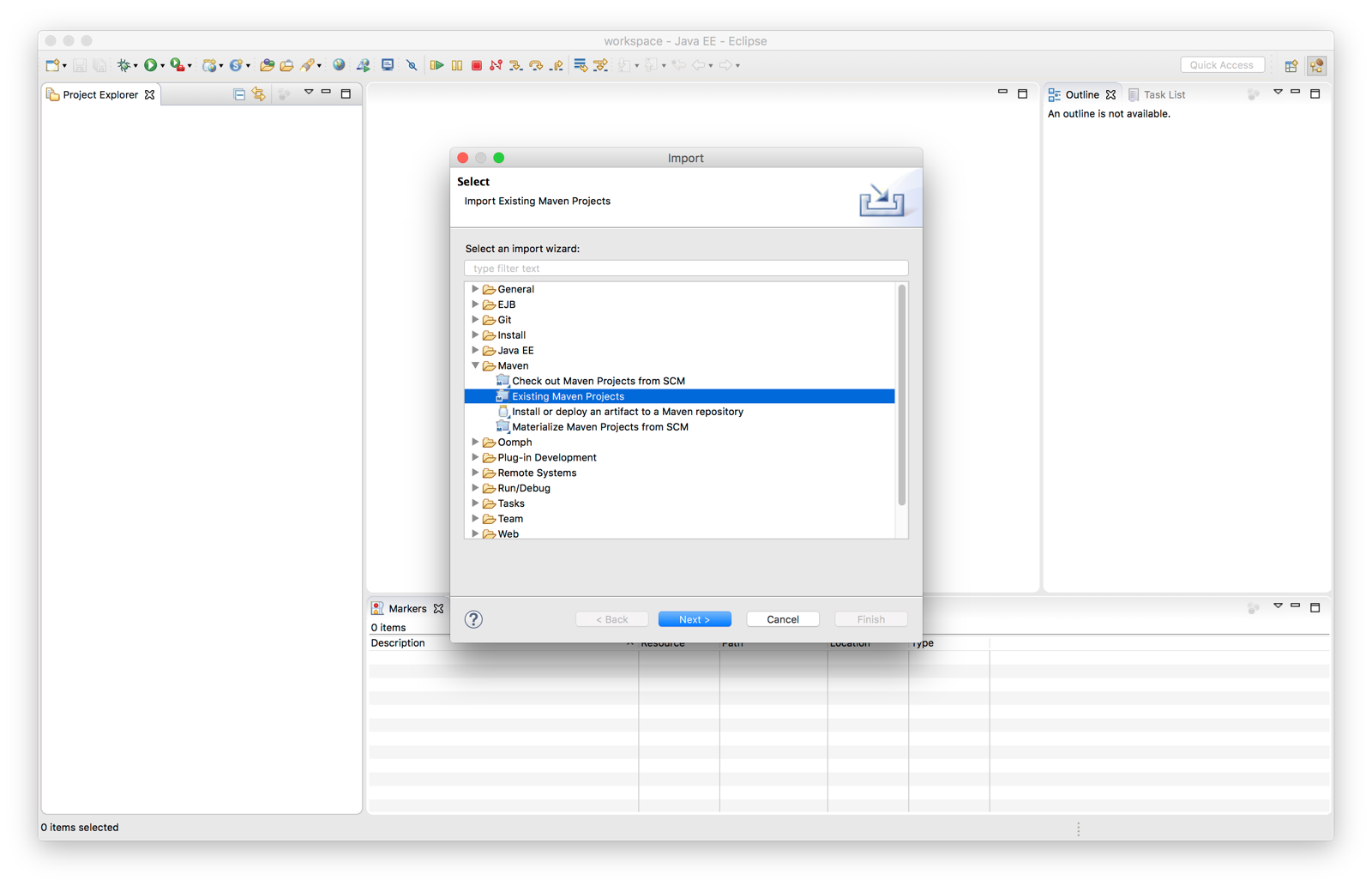
Task: Collapse the Maven folder node
Action: click(475, 365)
